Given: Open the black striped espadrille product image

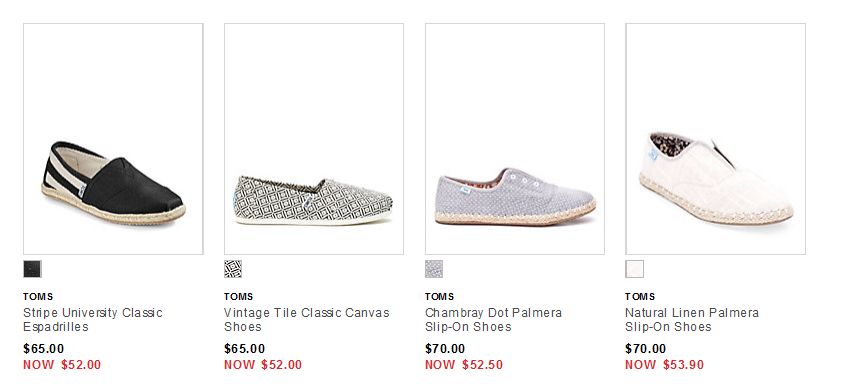Looking at the screenshot, I should coord(113,139).
